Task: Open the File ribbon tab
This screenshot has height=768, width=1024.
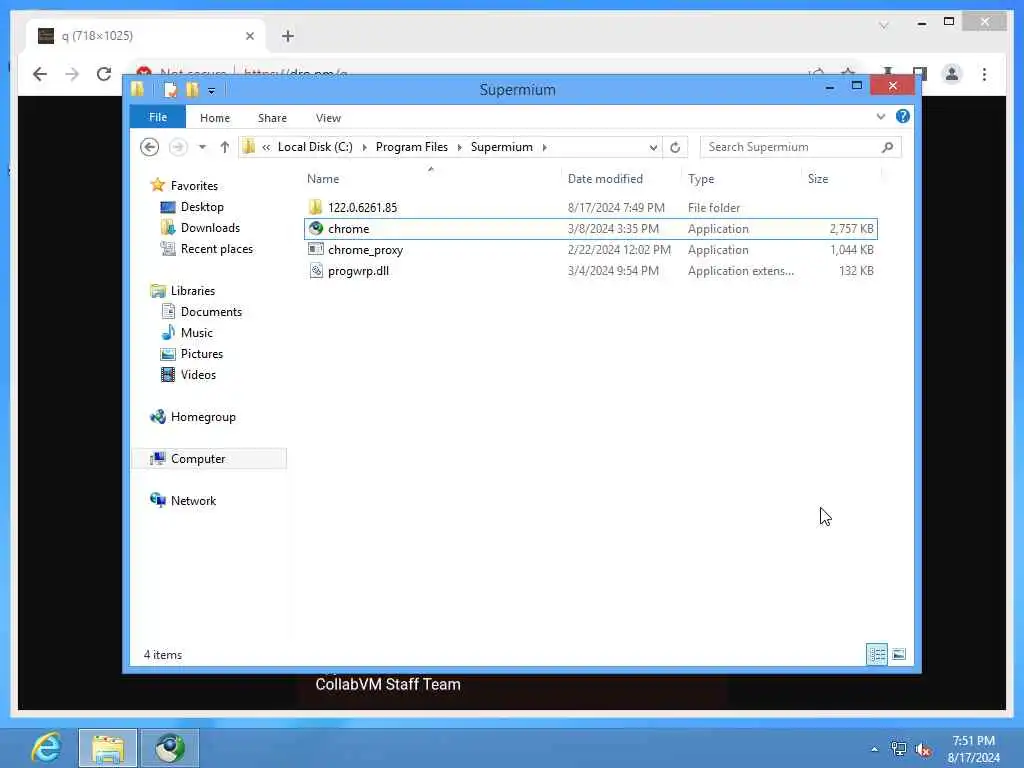Action: pyautogui.click(x=157, y=118)
